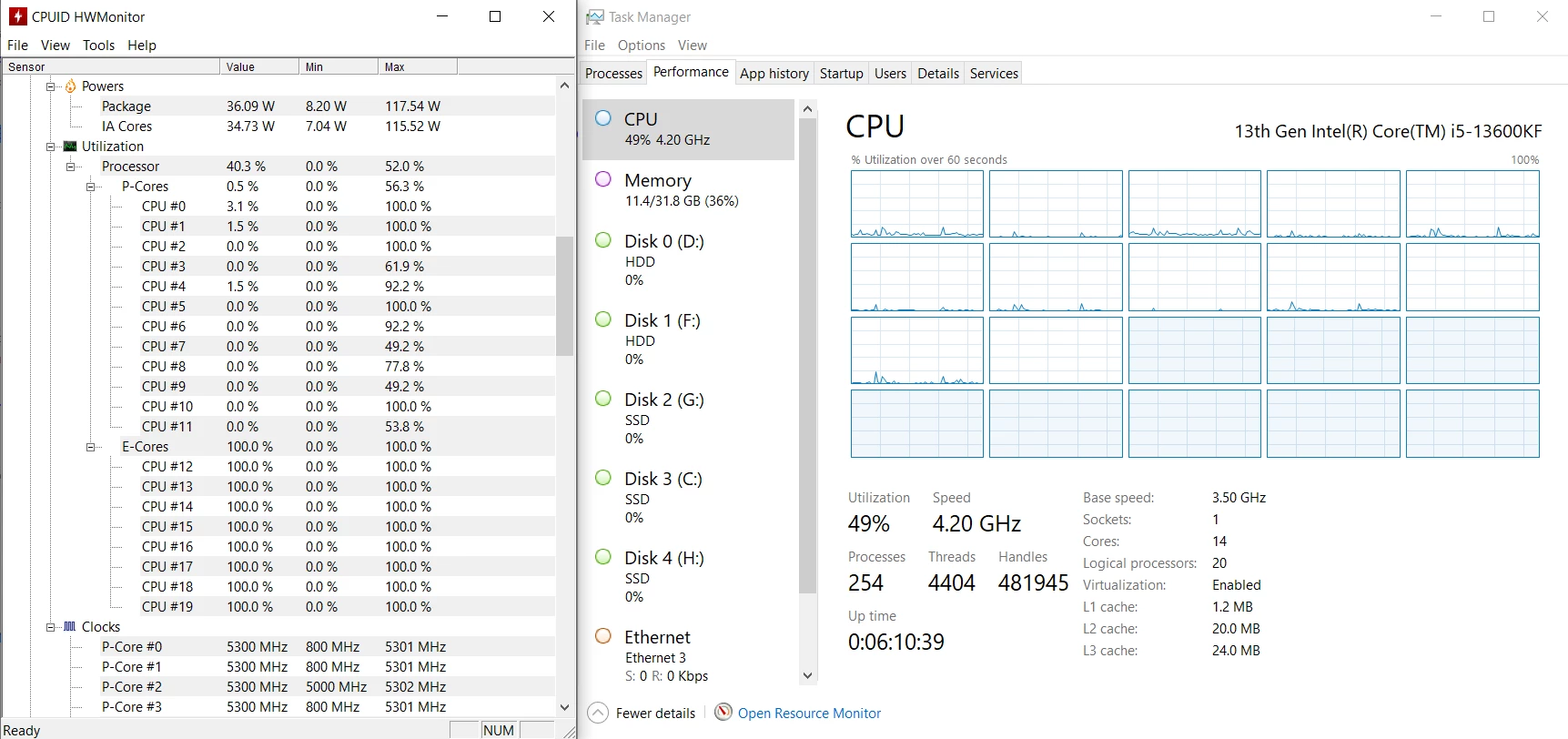Collapse the E-Cores tree node
The width and height of the screenshot is (1568, 739).
pos(91,447)
